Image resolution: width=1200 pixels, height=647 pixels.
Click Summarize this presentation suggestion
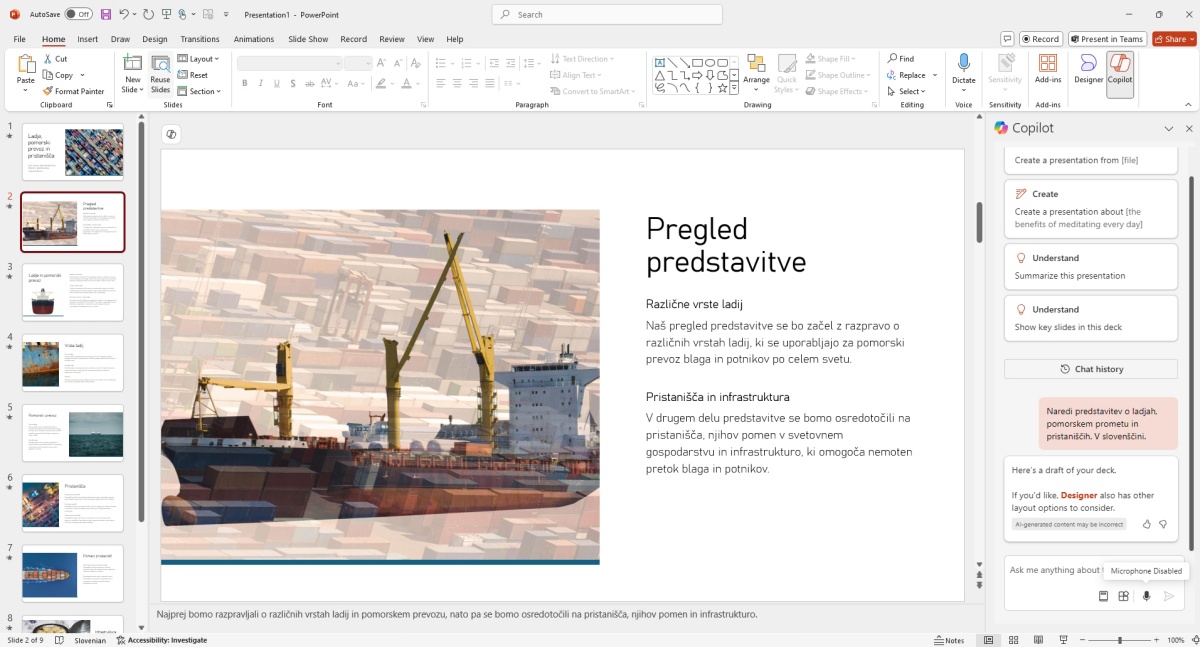click(x=1091, y=267)
